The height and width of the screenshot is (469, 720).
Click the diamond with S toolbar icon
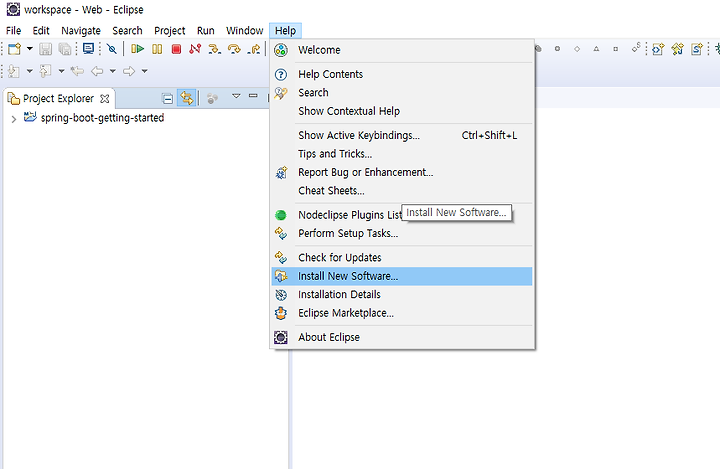point(636,48)
